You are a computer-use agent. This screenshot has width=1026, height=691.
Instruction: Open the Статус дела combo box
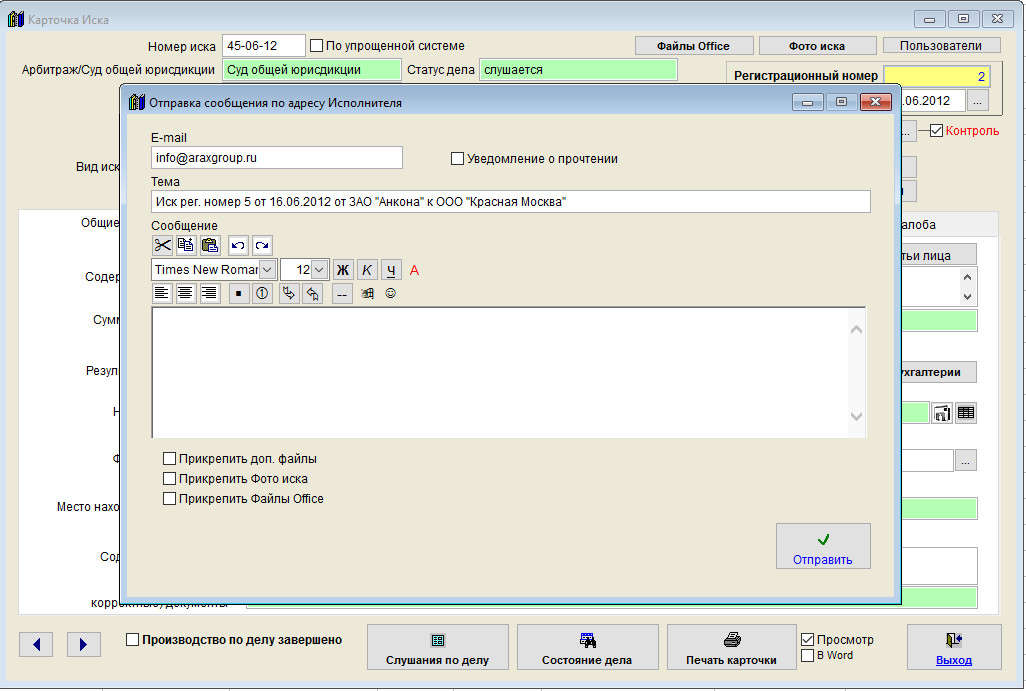click(x=577, y=70)
